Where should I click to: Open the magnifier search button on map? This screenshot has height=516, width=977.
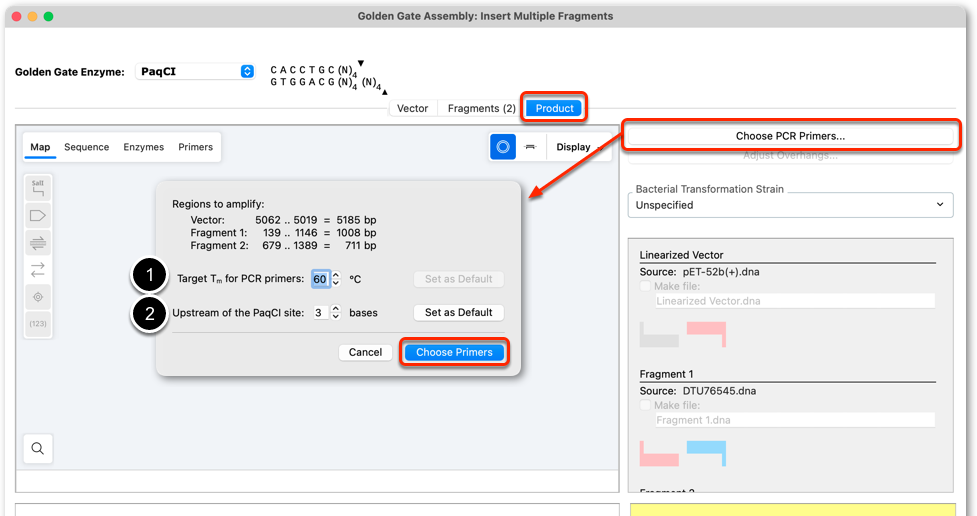coord(37,448)
